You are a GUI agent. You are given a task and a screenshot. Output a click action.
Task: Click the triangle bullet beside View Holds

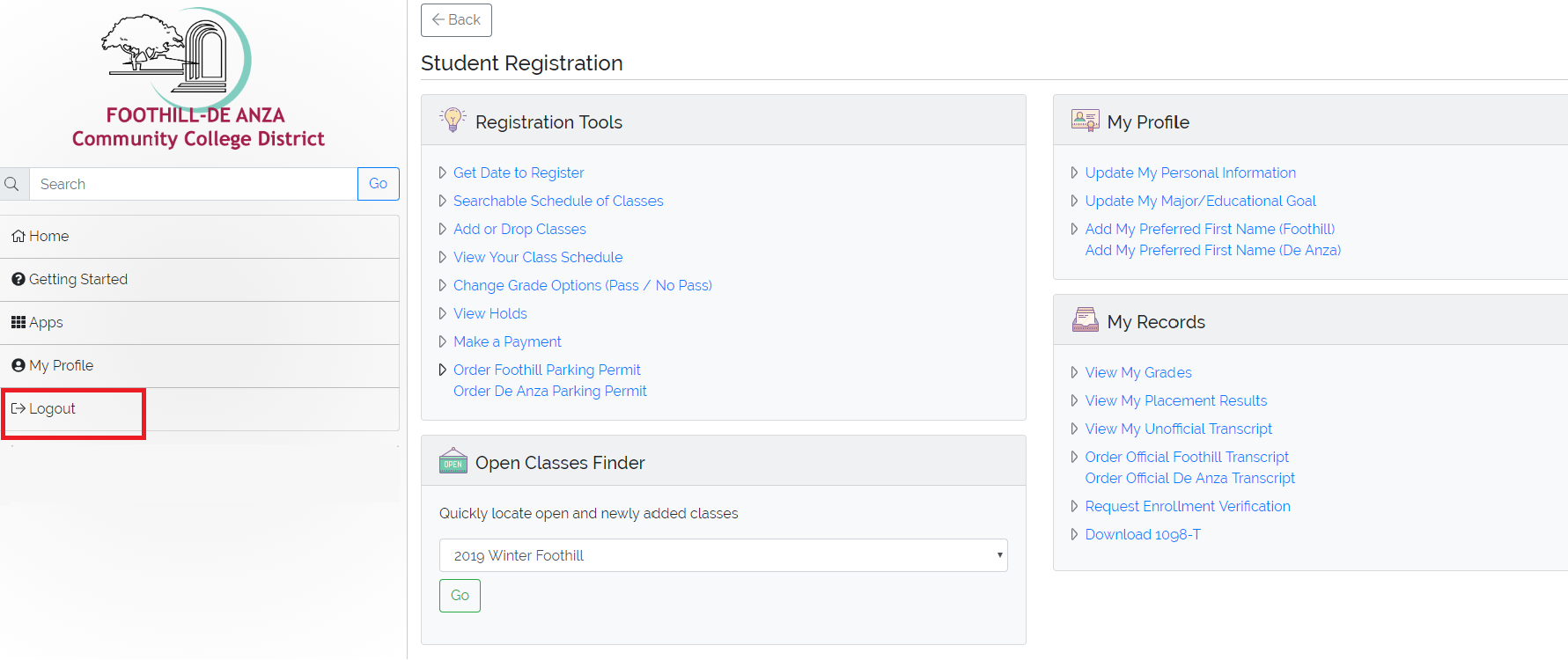pyautogui.click(x=443, y=313)
